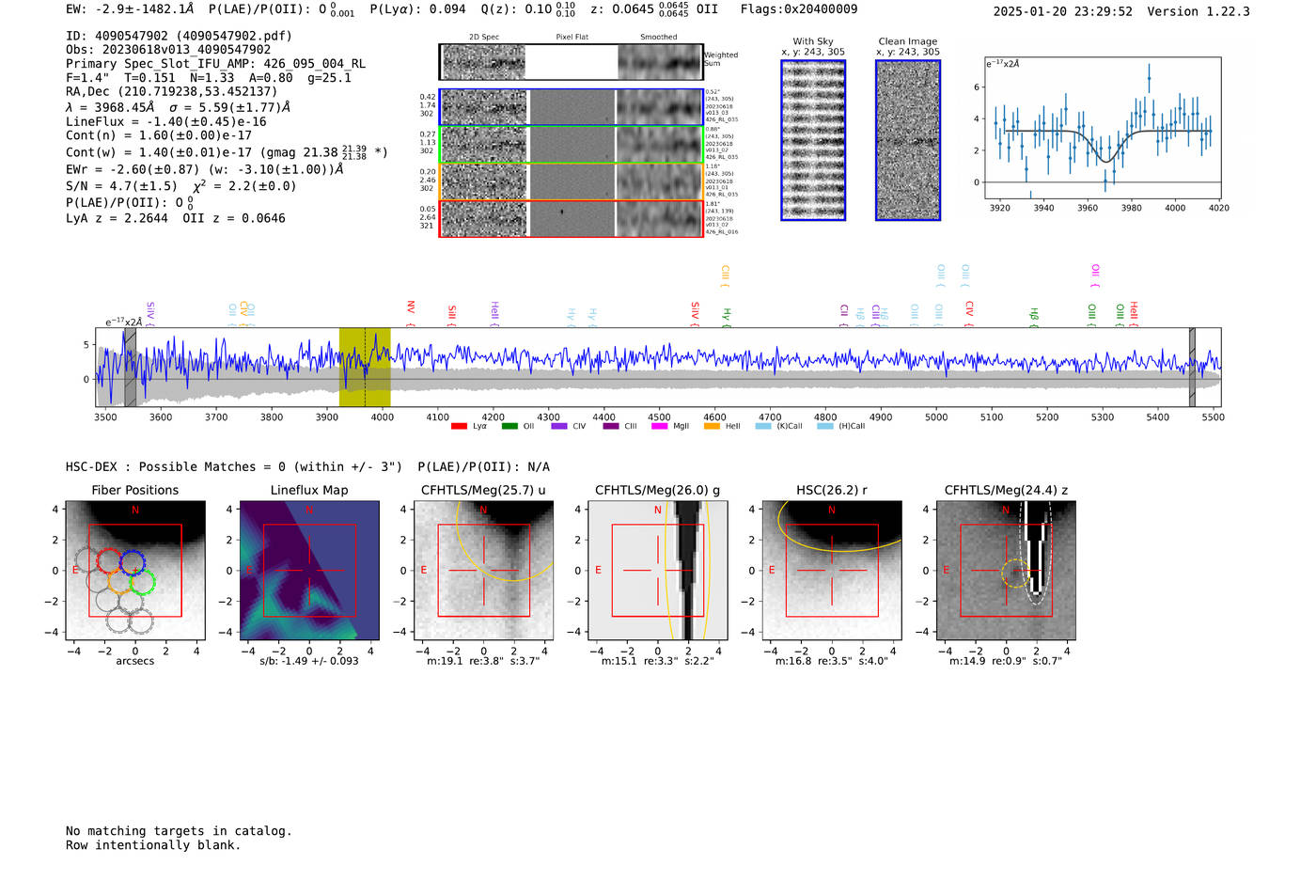Open the Lineflux Map image

[309, 571]
